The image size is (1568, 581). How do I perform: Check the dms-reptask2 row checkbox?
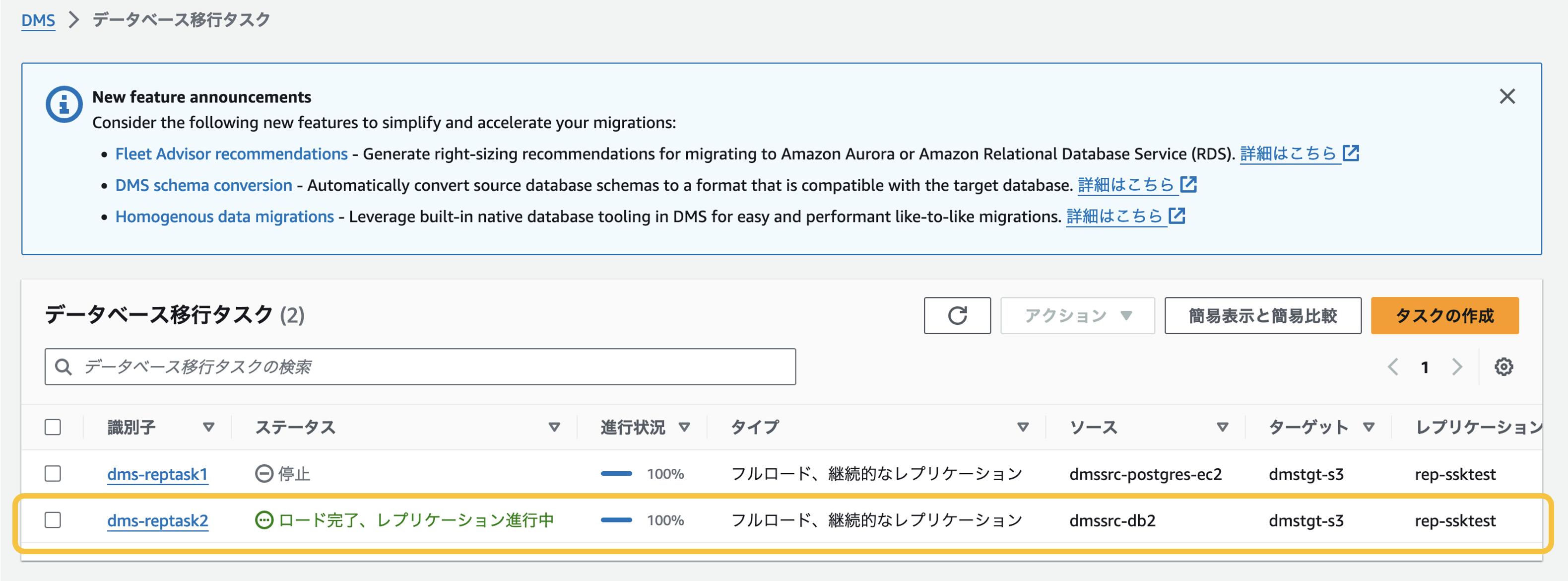(x=53, y=520)
